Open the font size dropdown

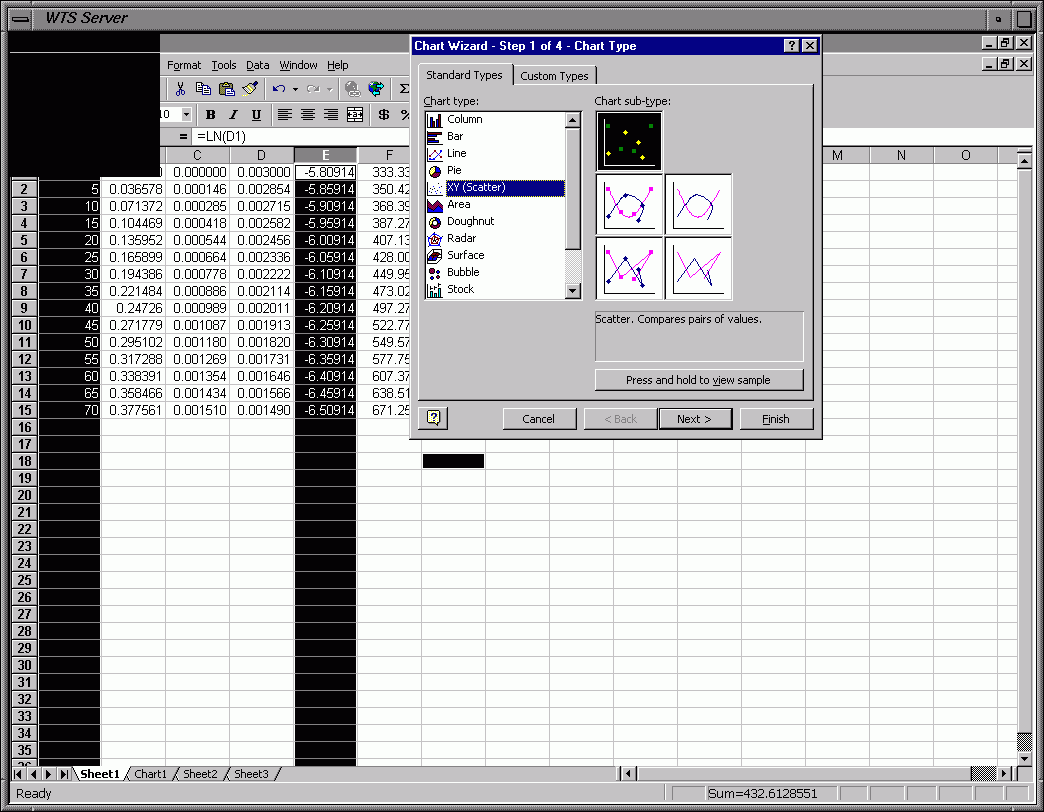click(186, 115)
